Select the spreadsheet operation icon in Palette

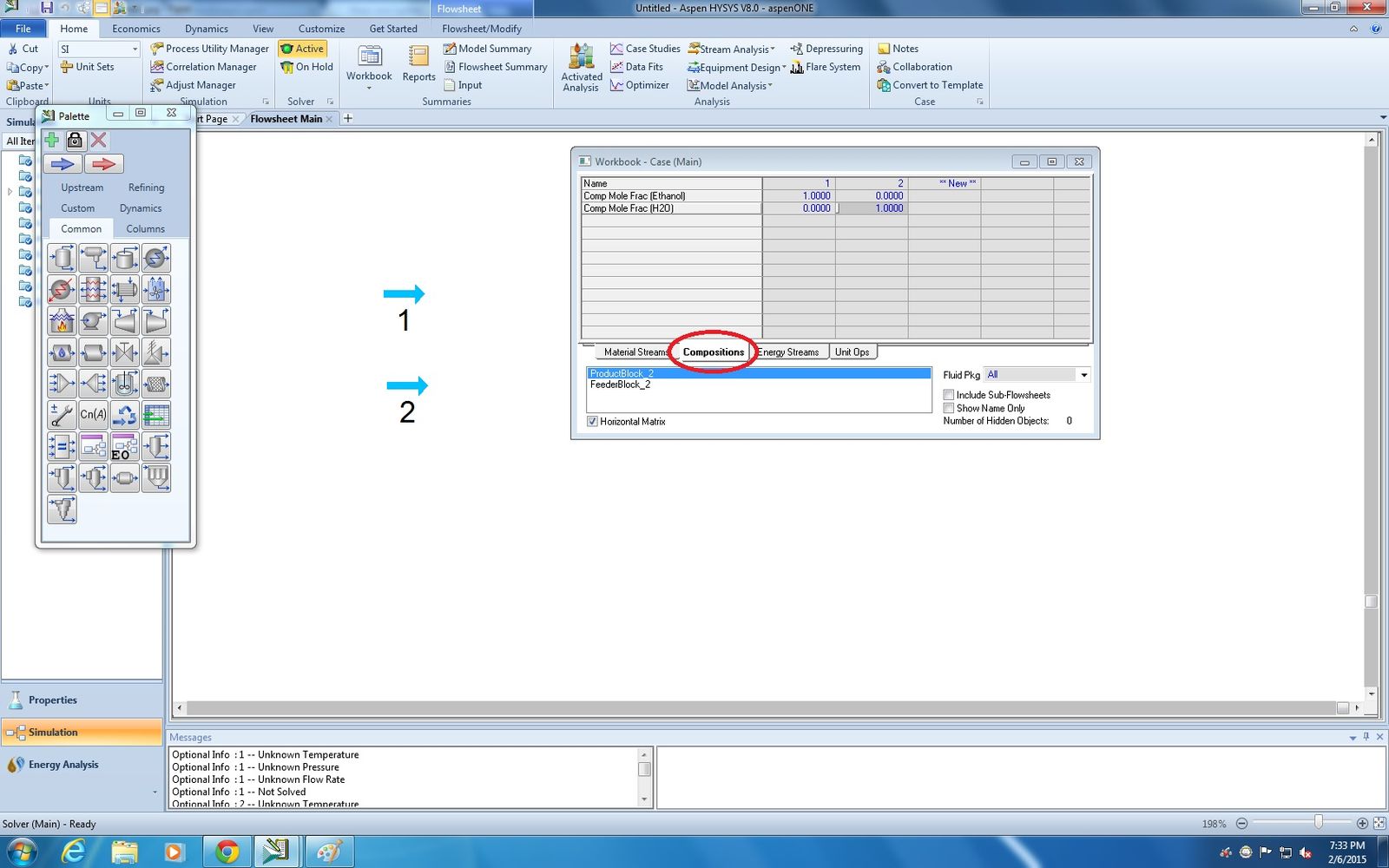point(156,415)
